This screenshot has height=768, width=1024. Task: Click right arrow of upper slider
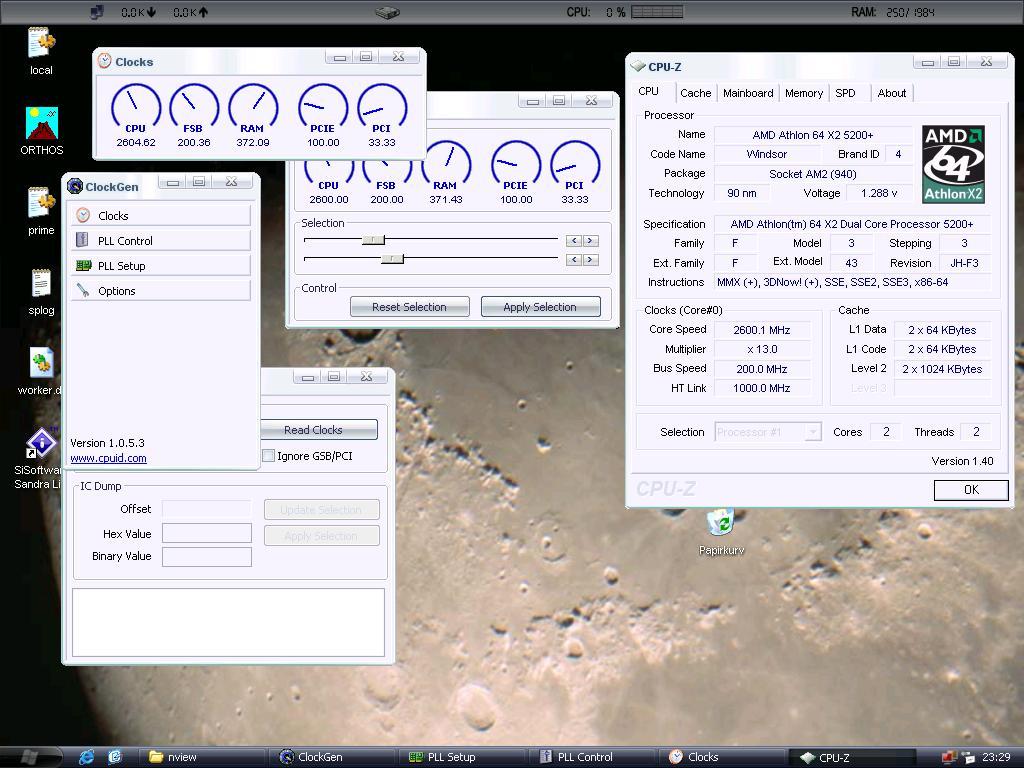pyautogui.click(x=590, y=240)
